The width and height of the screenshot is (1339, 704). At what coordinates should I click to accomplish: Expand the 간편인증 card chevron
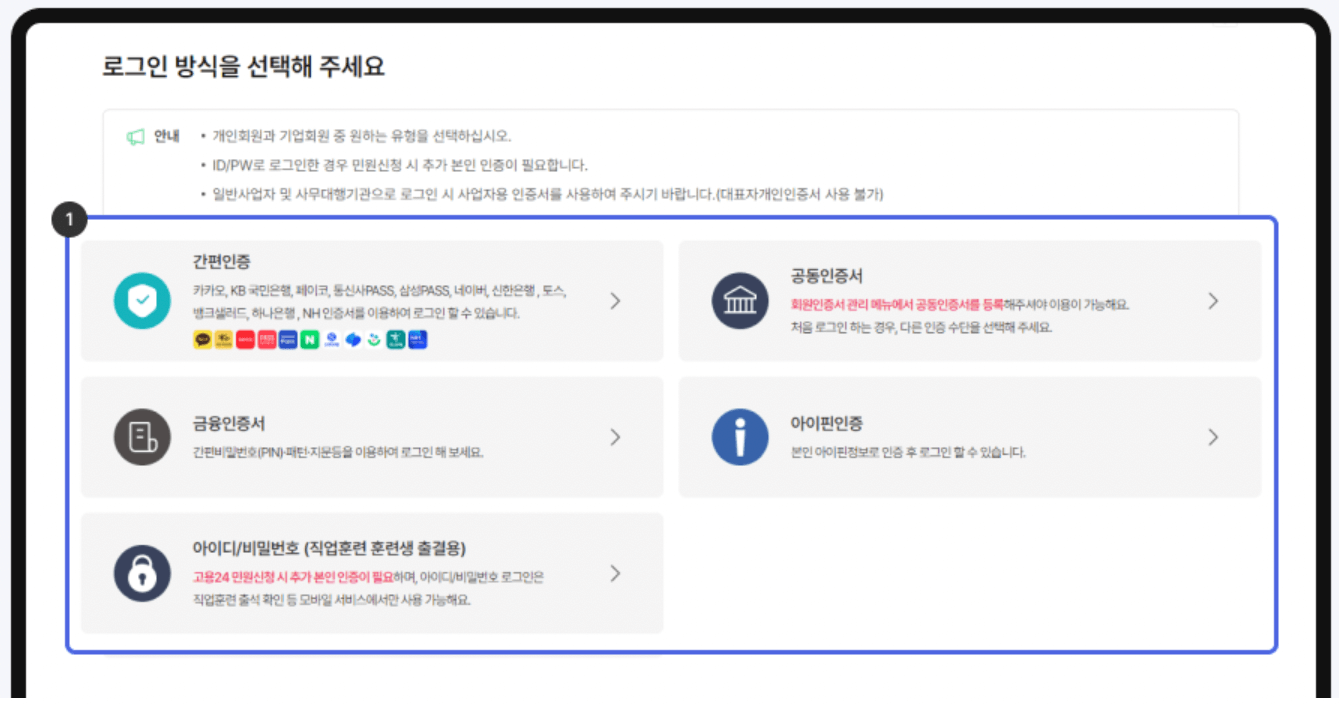click(615, 299)
